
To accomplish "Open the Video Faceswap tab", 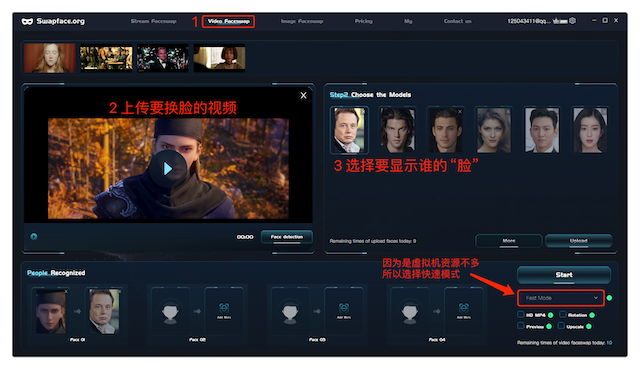I will click(228, 21).
